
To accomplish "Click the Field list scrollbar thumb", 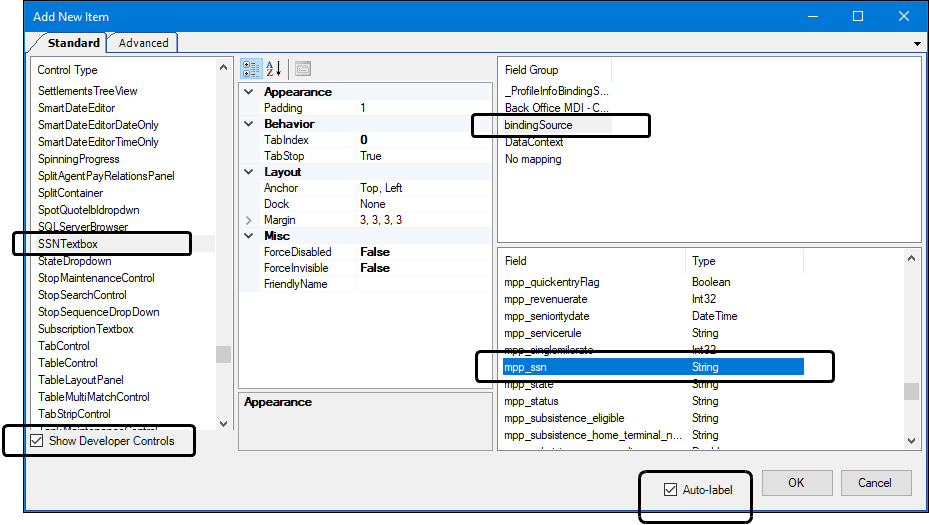I will [x=911, y=391].
